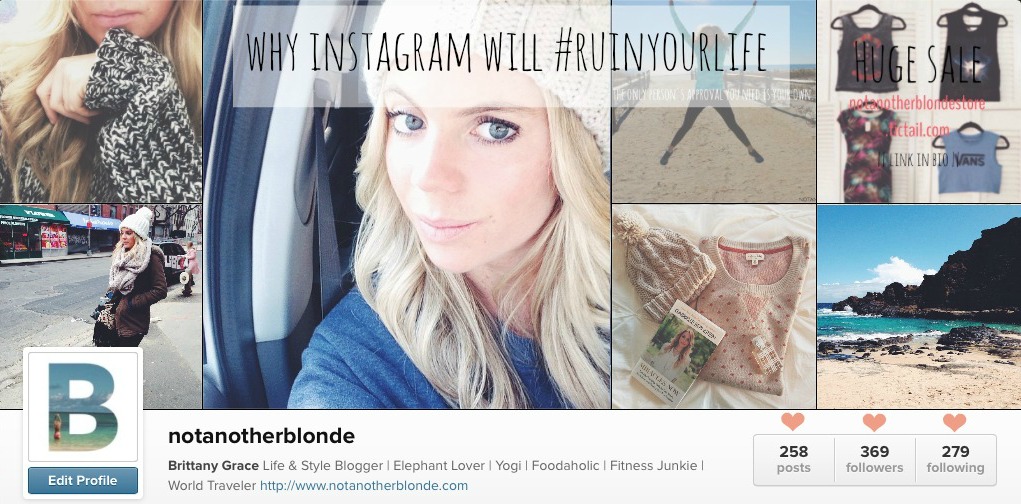Open the notanotherblonde.com website link
Viewport: 1021px width, 504px height.
tap(364, 485)
